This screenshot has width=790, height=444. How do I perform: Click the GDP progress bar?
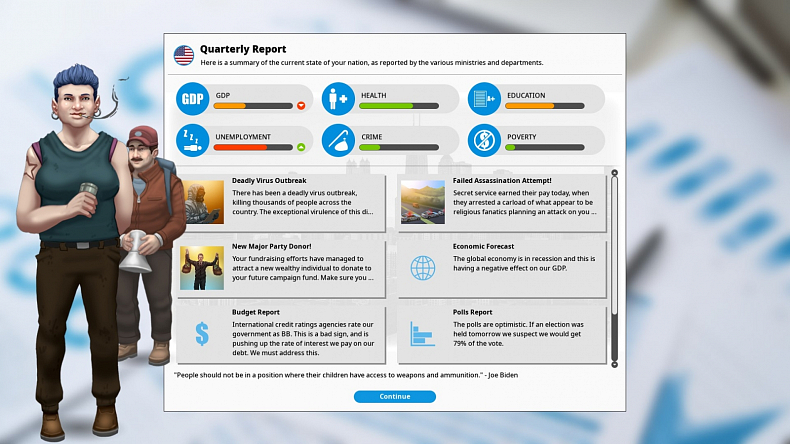pyautogui.click(x=253, y=106)
